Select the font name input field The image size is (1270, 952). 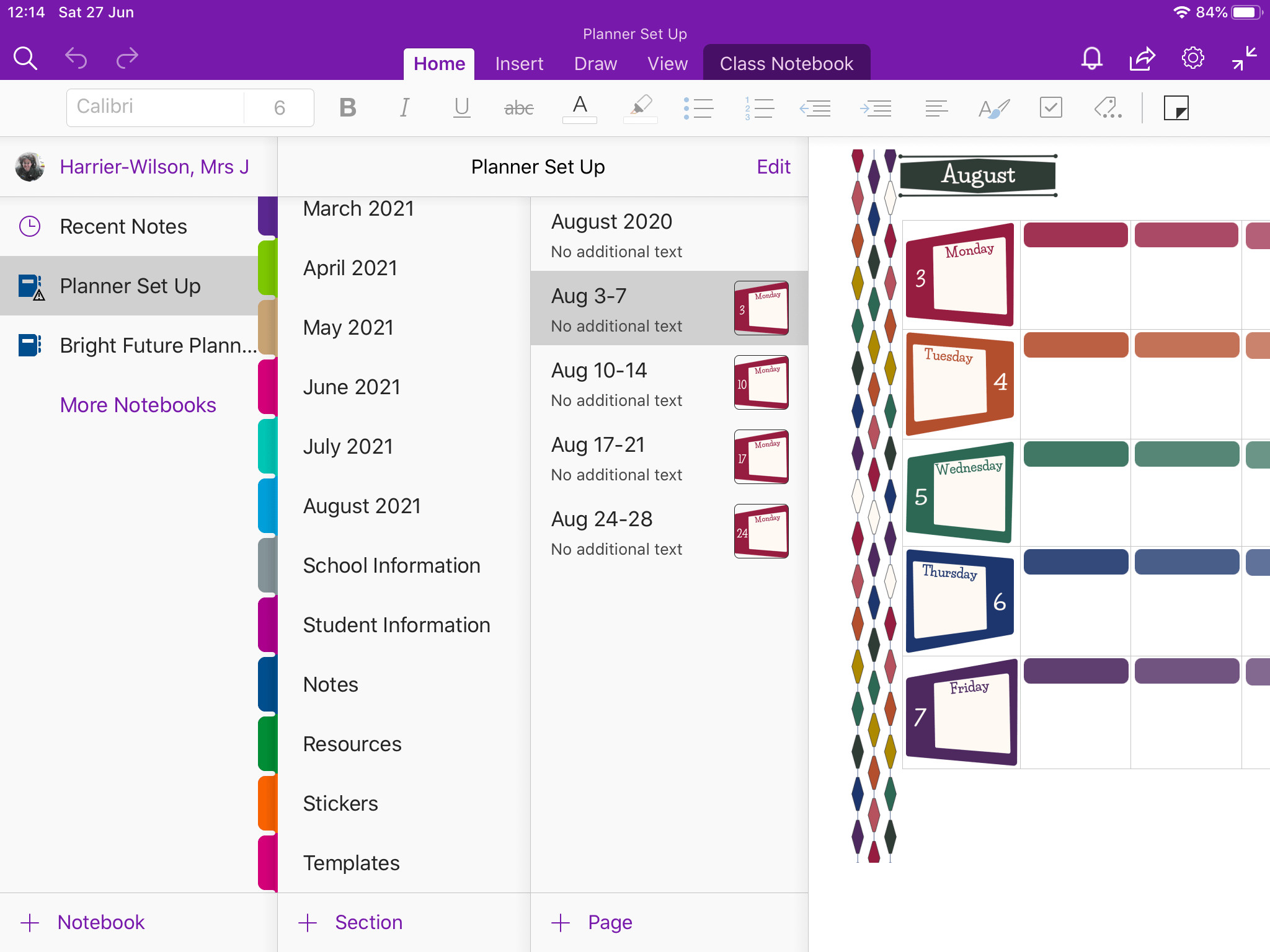click(x=155, y=107)
